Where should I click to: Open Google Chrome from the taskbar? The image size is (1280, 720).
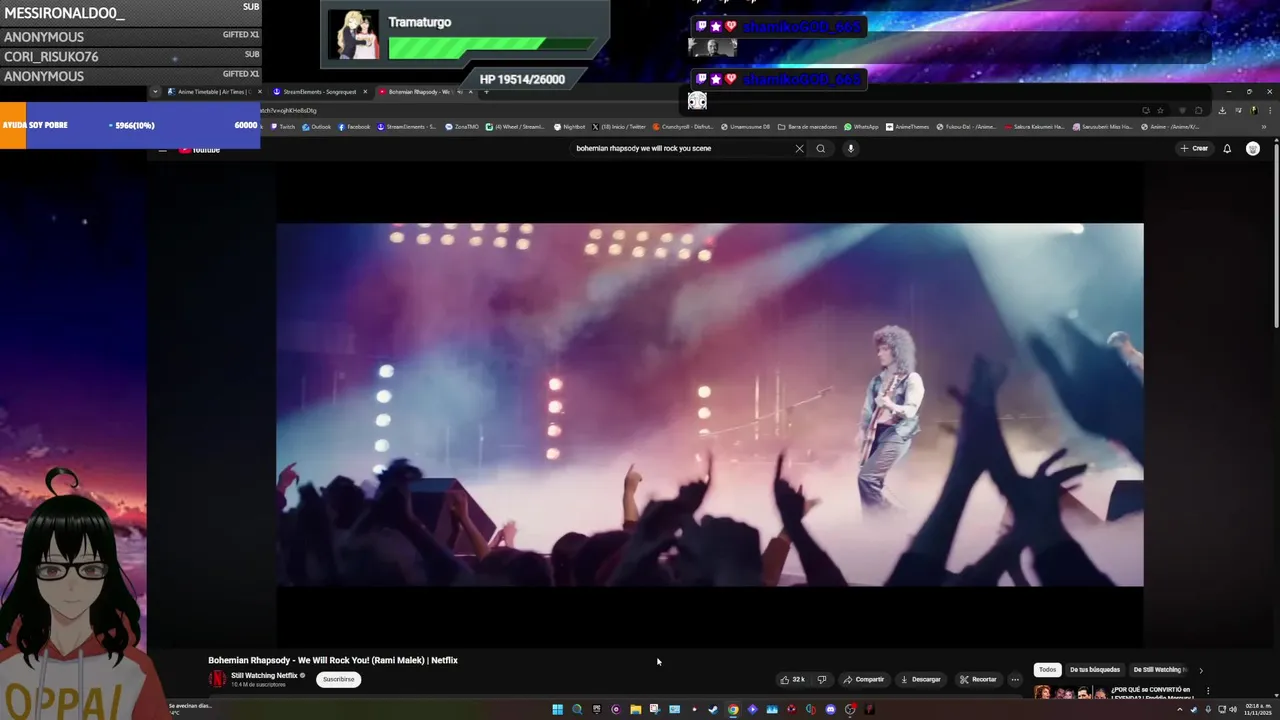coord(733,710)
